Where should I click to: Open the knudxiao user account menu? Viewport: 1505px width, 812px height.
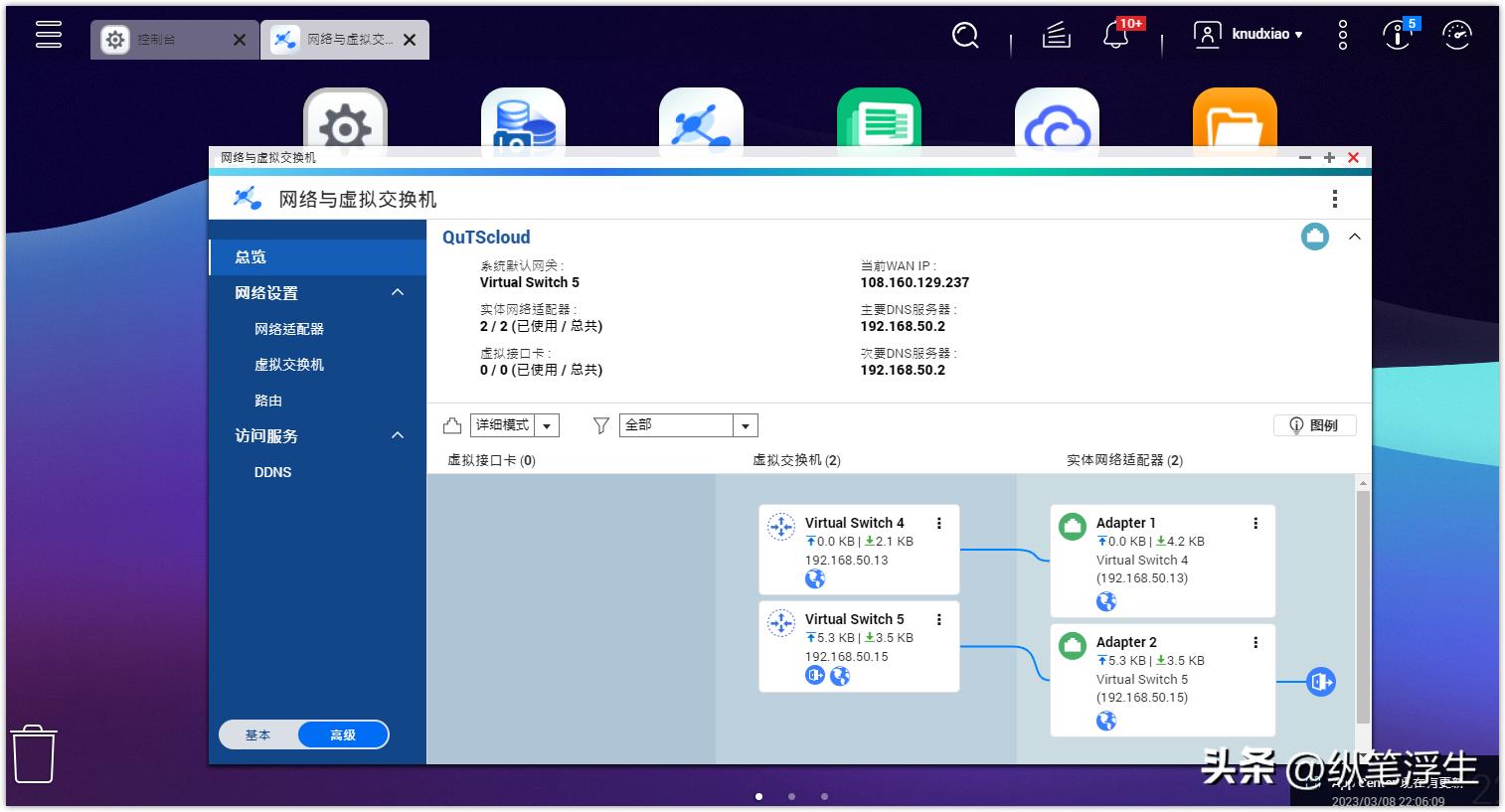click(x=1250, y=35)
